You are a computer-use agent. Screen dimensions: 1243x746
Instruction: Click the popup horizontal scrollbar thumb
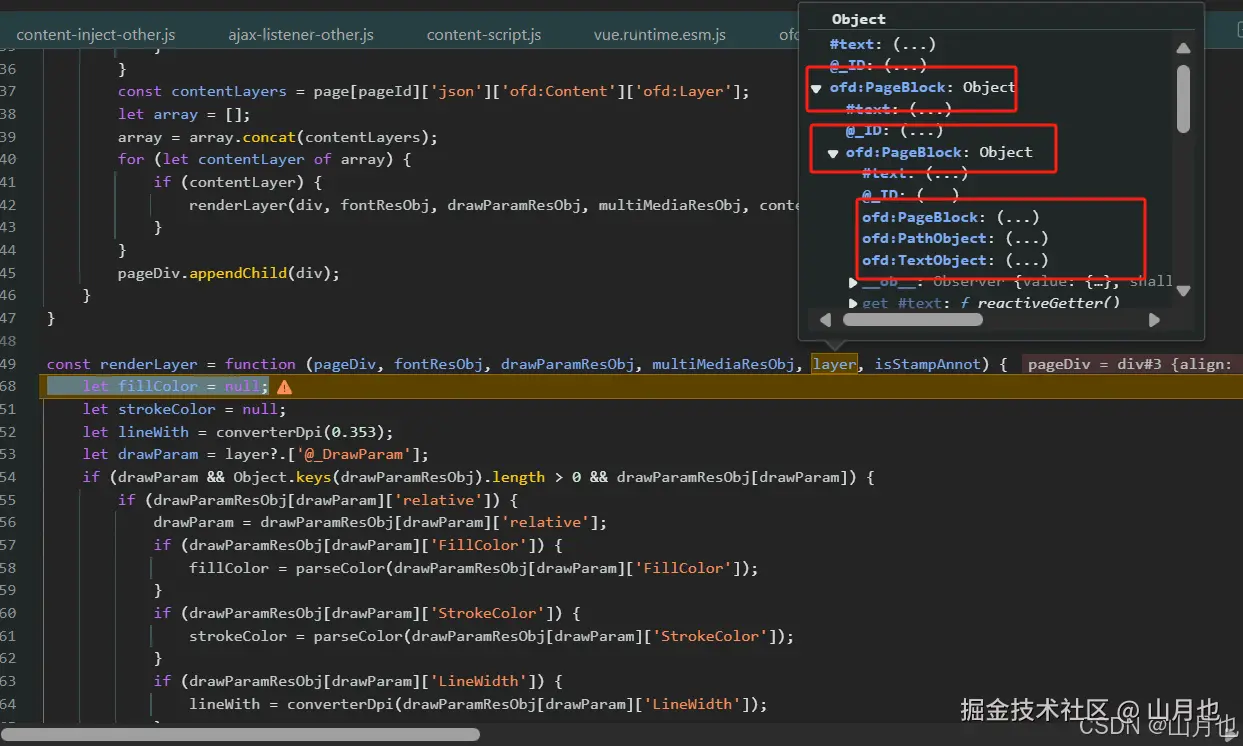point(913,320)
